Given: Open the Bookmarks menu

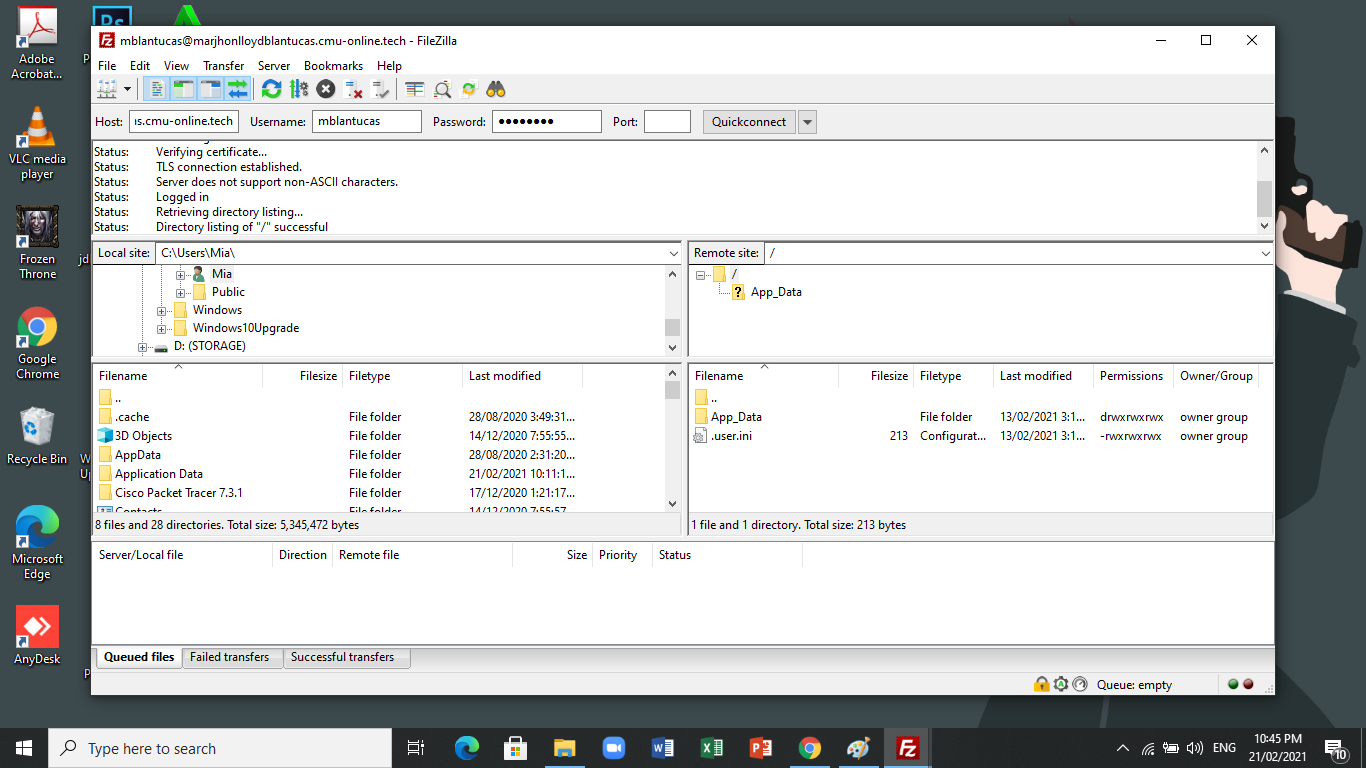Looking at the screenshot, I should pyautogui.click(x=333, y=66).
